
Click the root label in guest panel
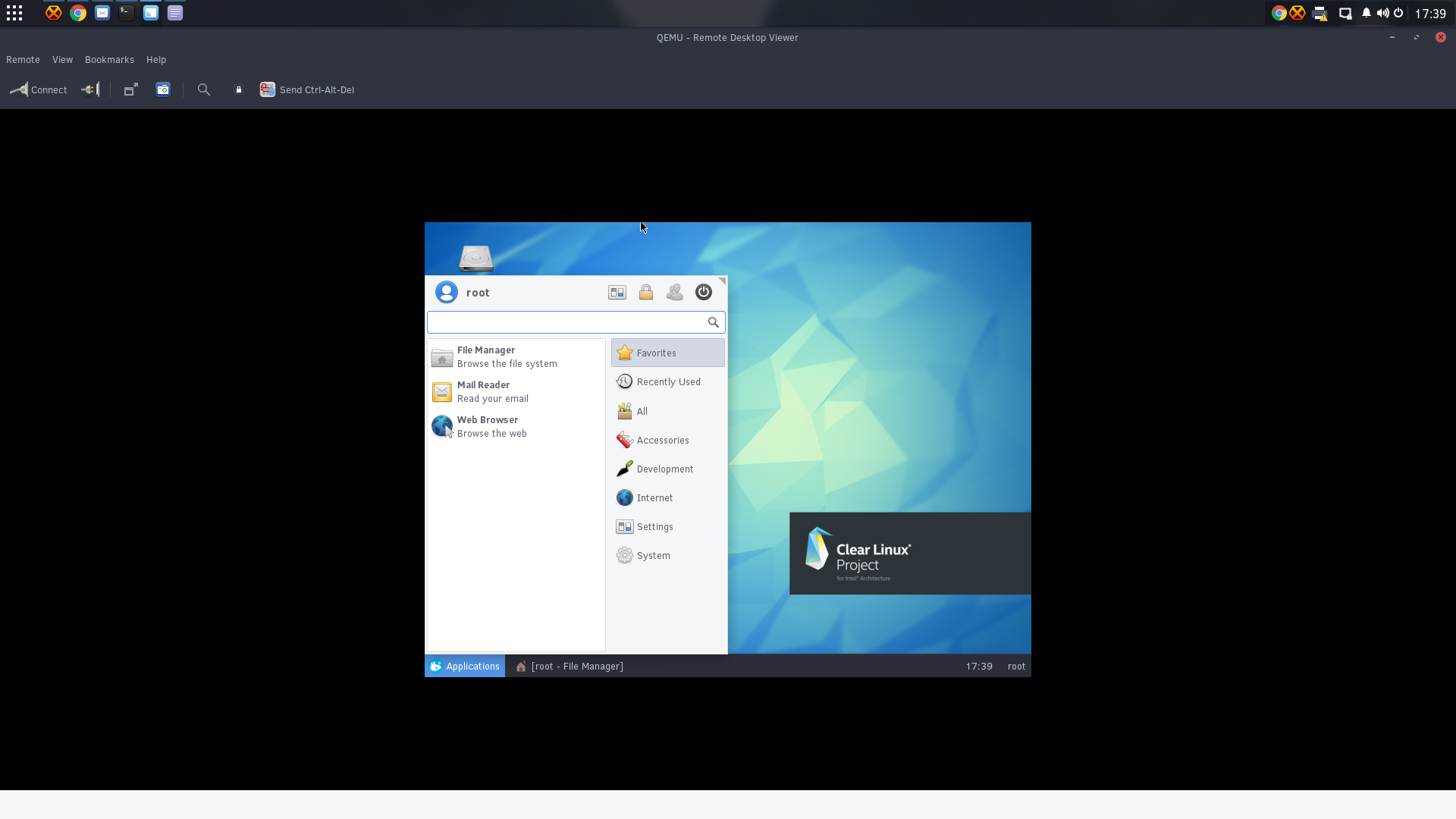pos(1016,666)
